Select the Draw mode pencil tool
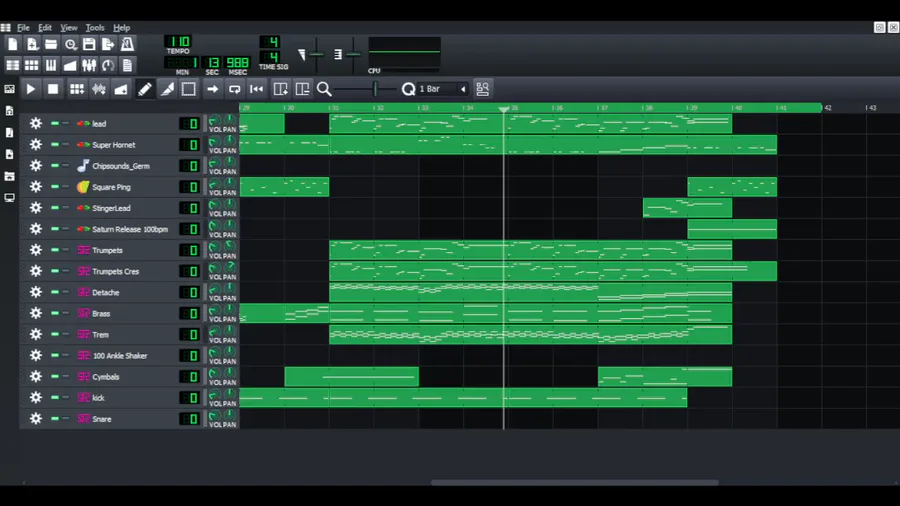The height and width of the screenshot is (506, 900). [x=145, y=89]
